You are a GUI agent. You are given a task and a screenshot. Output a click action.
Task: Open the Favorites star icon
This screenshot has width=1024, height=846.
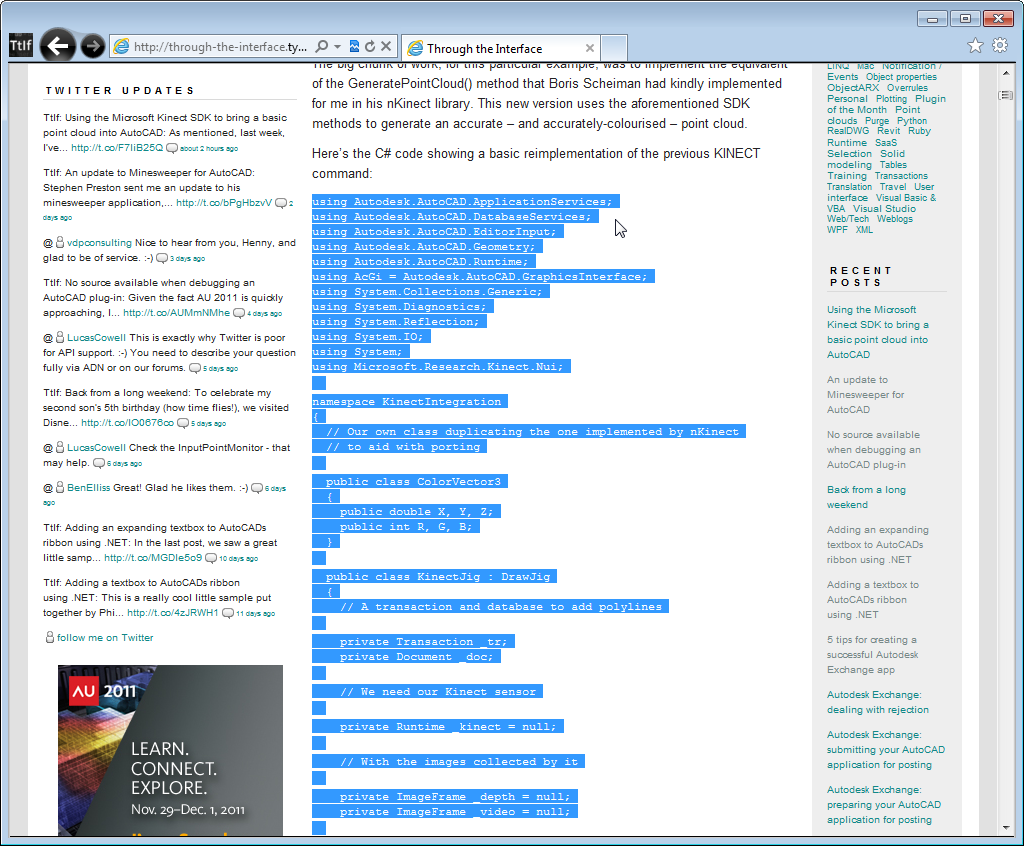[x=975, y=46]
